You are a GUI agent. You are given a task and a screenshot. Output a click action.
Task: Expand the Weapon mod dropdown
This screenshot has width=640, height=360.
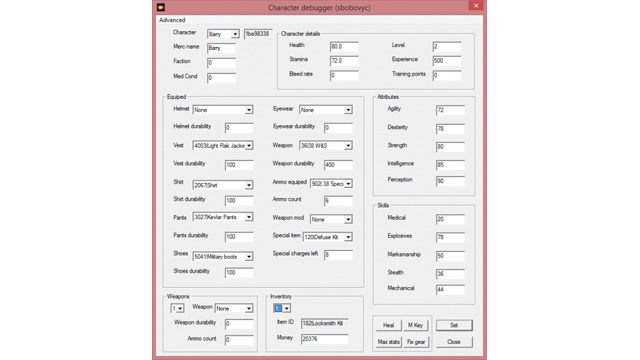[331, 219]
